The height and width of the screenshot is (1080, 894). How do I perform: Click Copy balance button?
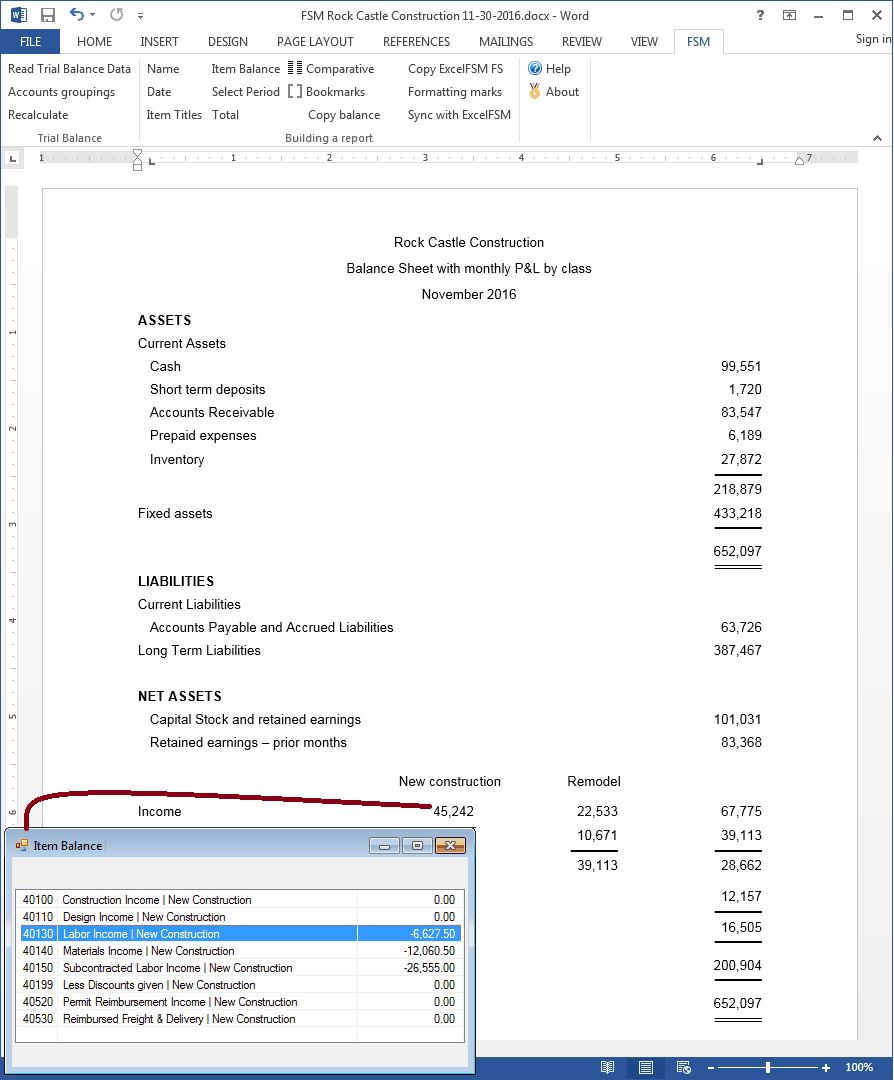tap(344, 115)
